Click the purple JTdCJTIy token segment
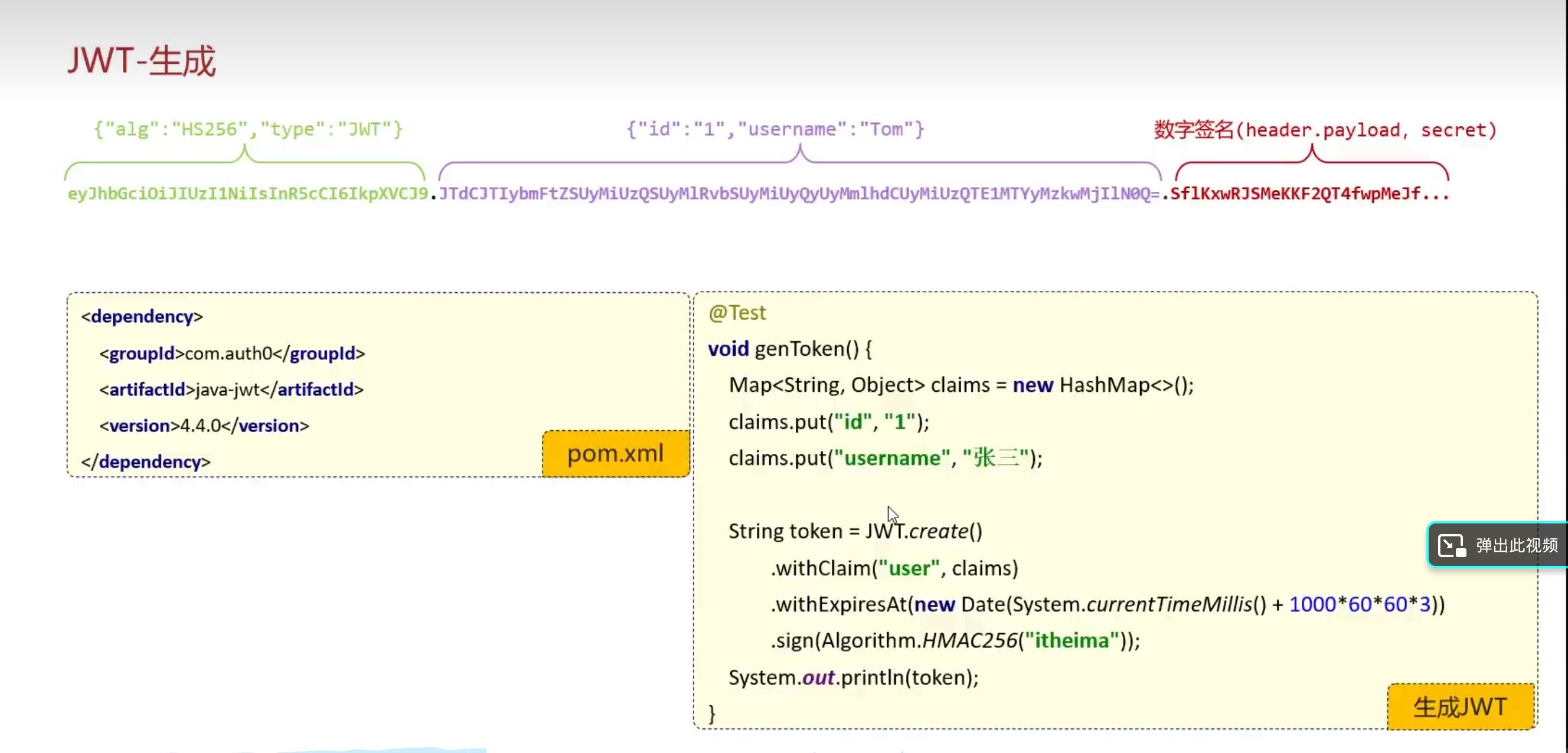This screenshot has height=753, width=1568. click(799, 194)
